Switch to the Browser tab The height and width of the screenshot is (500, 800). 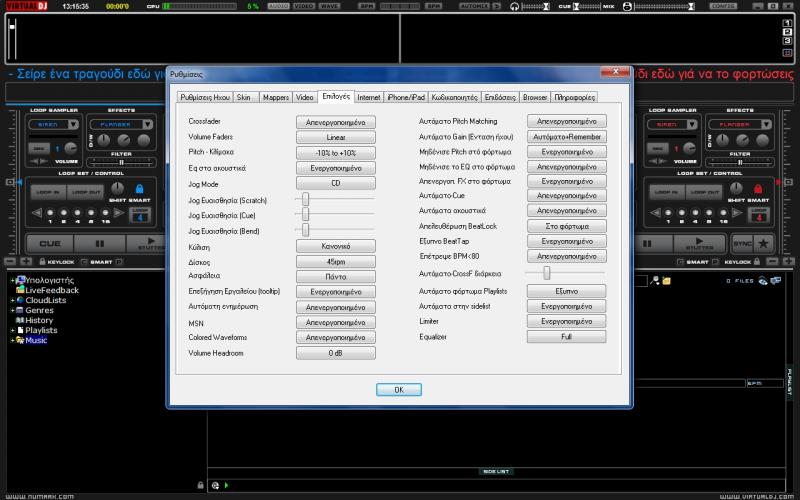click(x=535, y=97)
